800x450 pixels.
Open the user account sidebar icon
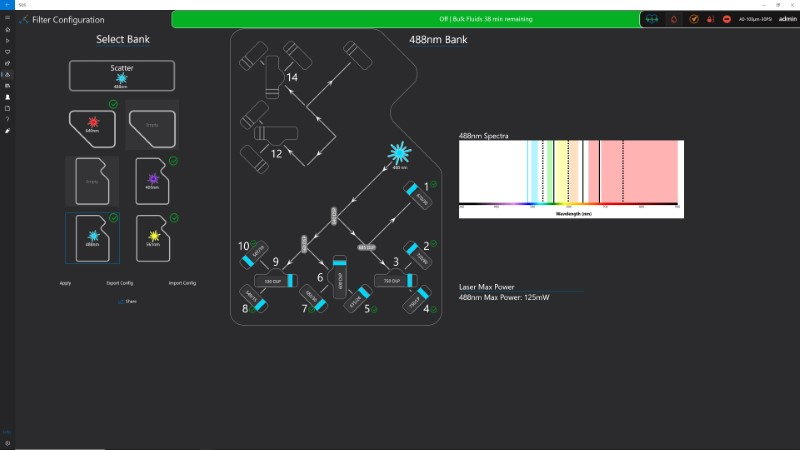click(x=7, y=97)
